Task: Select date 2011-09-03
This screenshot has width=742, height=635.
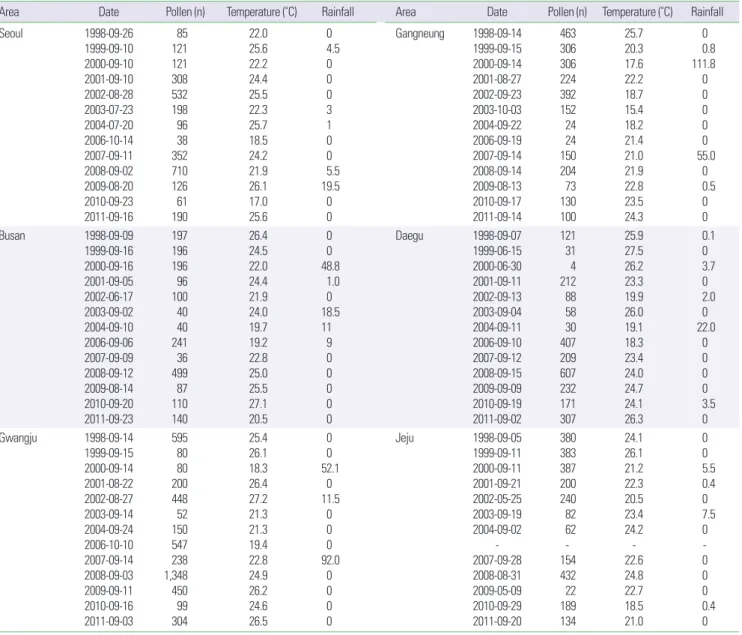Action: pyautogui.click(x=109, y=621)
